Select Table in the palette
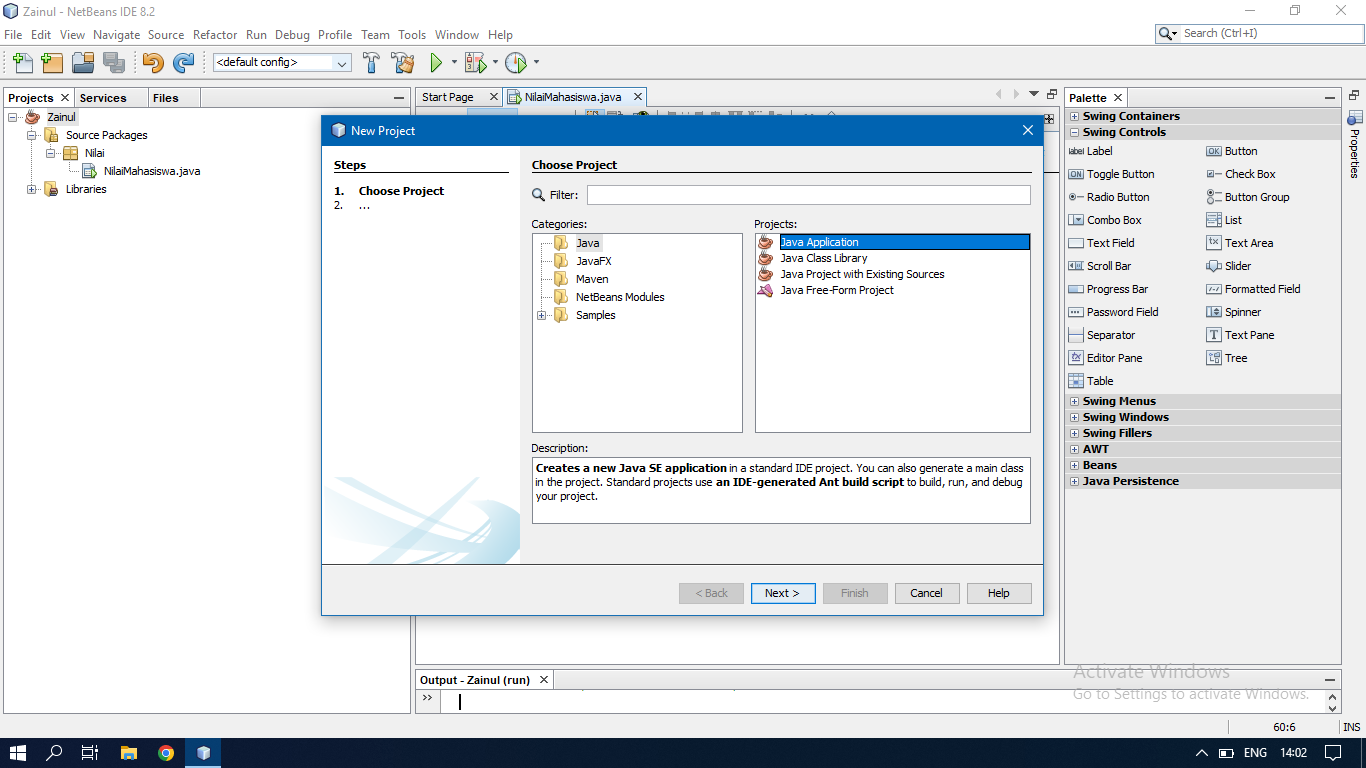 (1091, 381)
